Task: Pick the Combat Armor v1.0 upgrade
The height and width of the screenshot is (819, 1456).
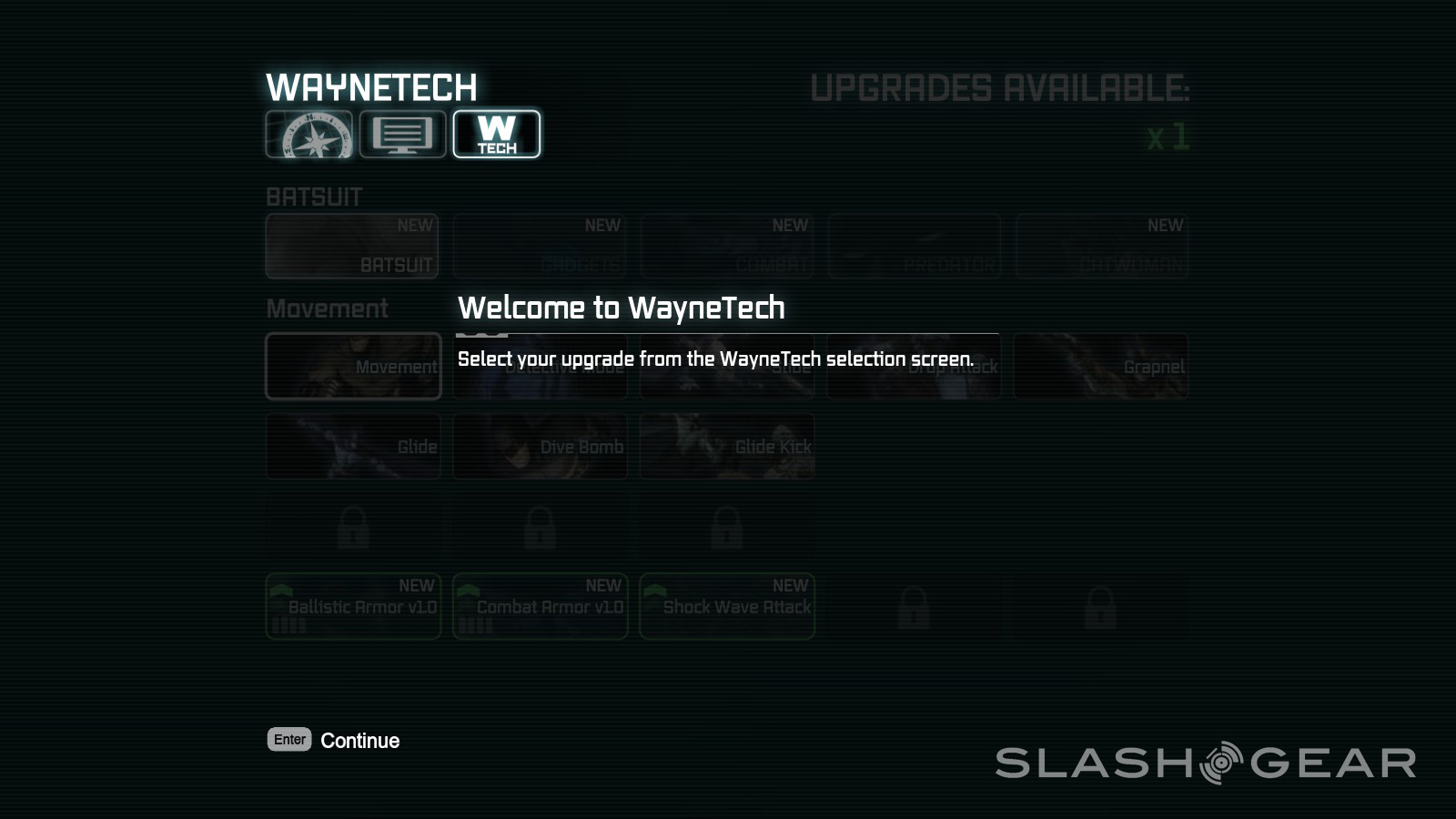Action: [x=541, y=606]
